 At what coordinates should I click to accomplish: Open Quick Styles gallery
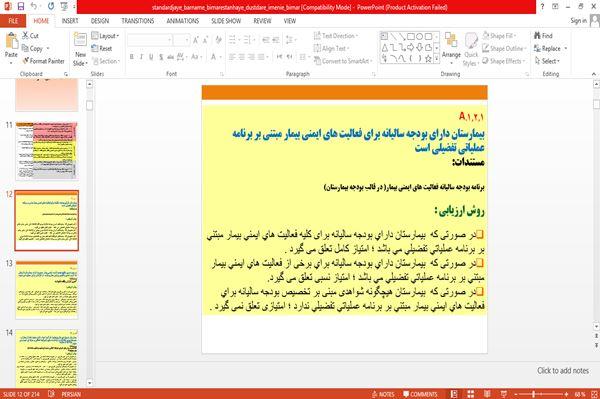(x=471, y=50)
